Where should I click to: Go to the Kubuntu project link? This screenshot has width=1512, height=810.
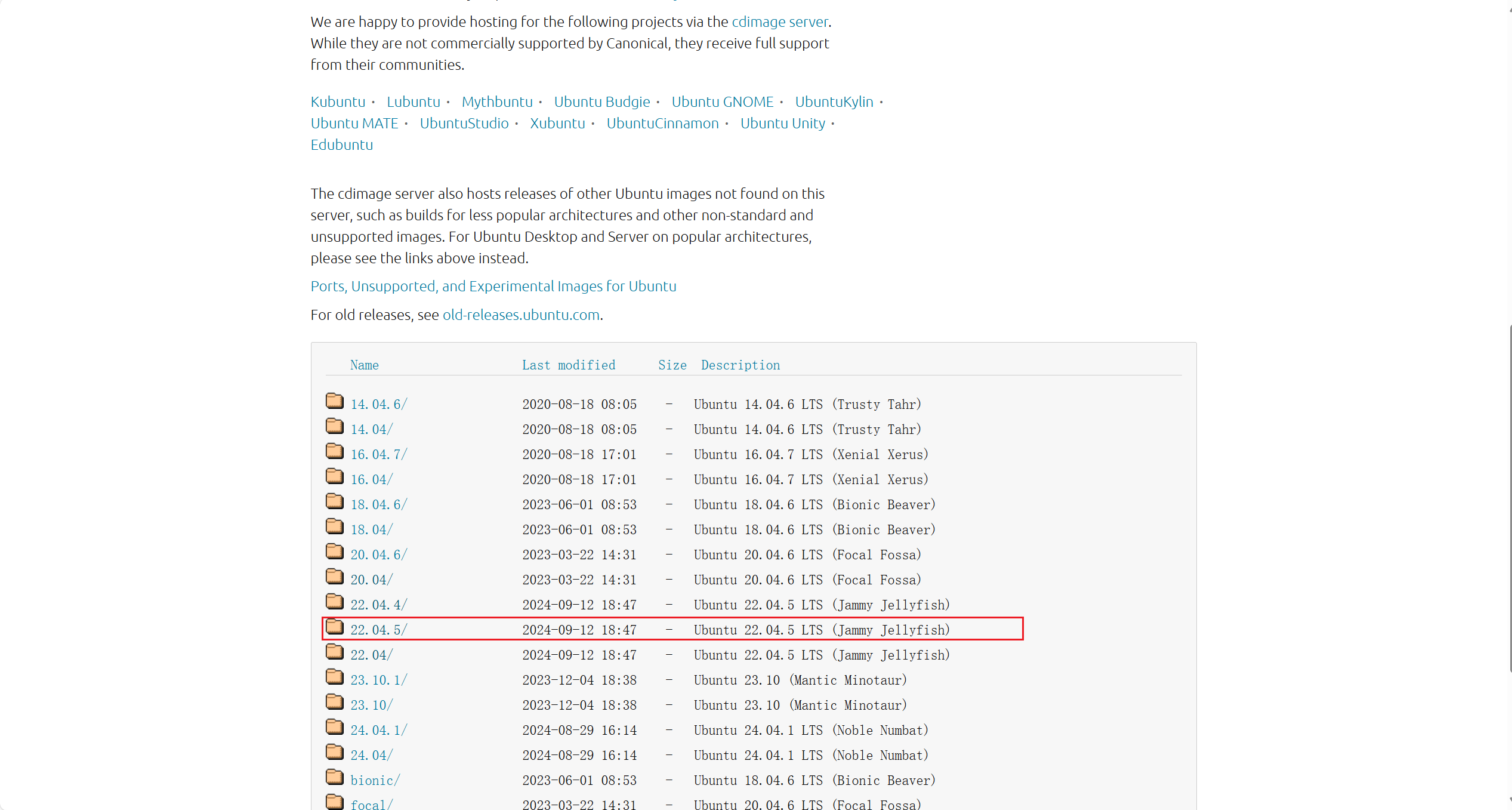coord(338,102)
